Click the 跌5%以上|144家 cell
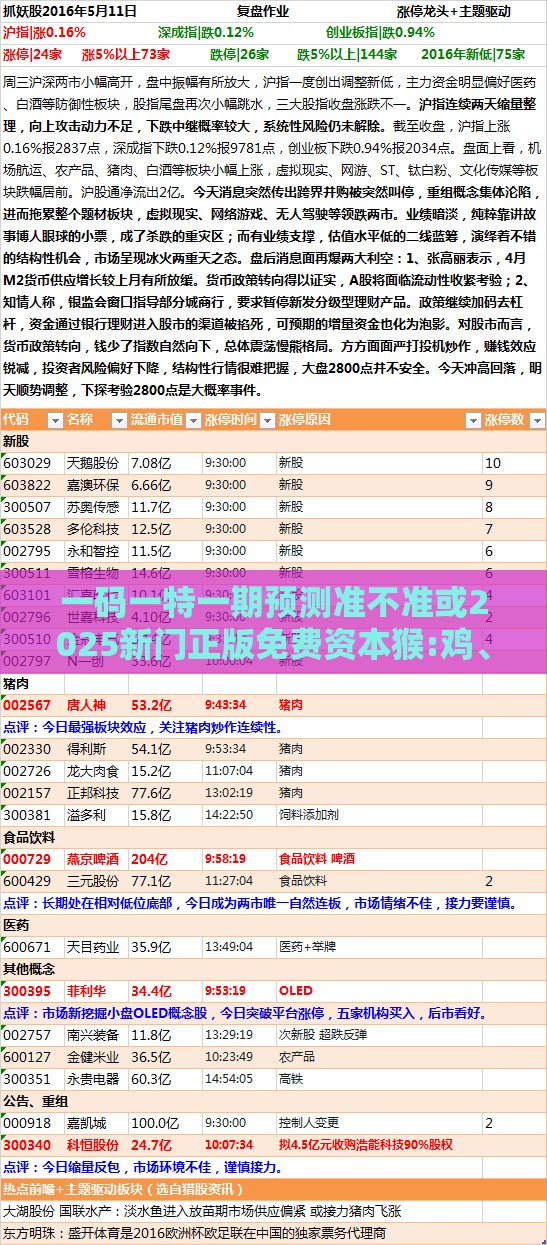This screenshot has width=547, height=1245. 346,53
